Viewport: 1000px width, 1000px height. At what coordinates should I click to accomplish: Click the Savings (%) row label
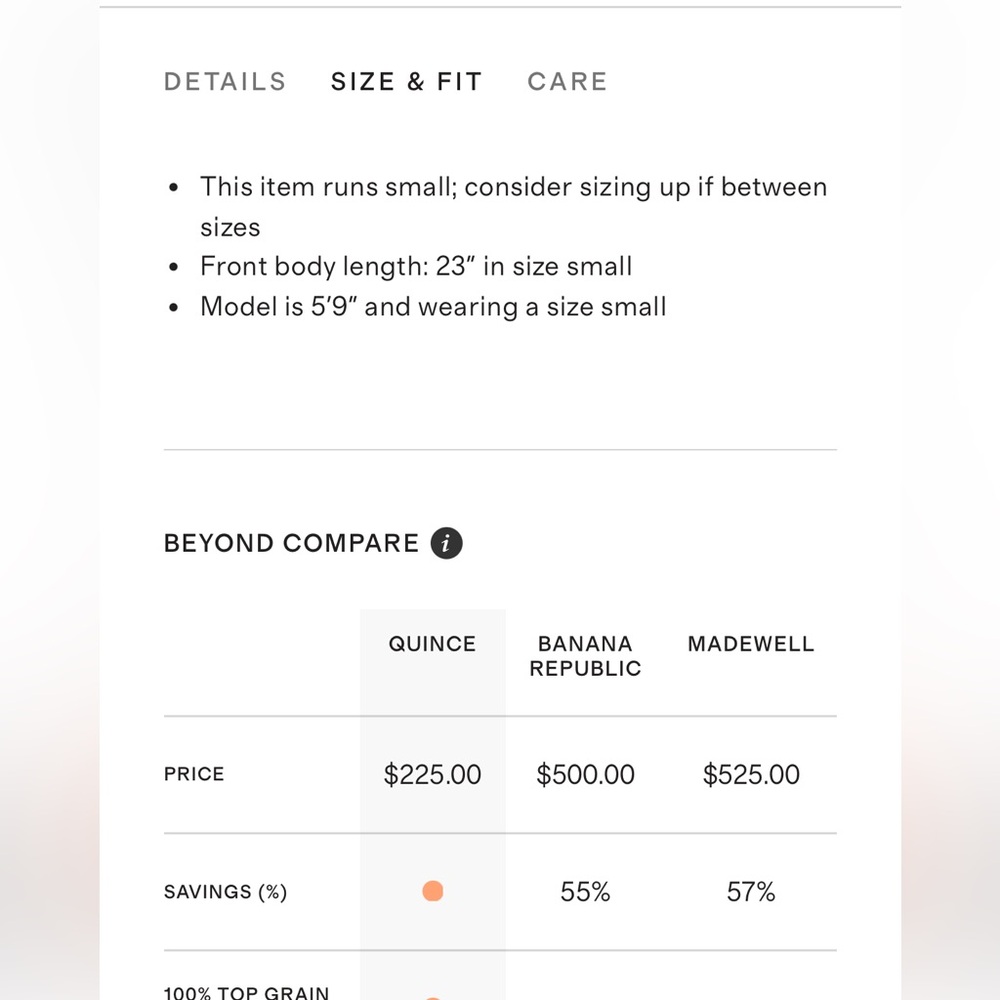coord(226,892)
